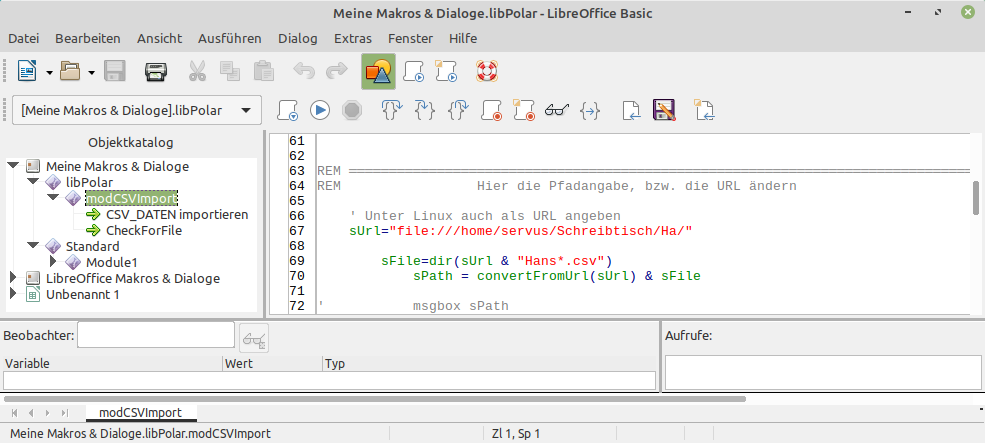The image size is (985, 443).
Task: Go to previous tab navigation arrow
Action: (x=31, y=413)
